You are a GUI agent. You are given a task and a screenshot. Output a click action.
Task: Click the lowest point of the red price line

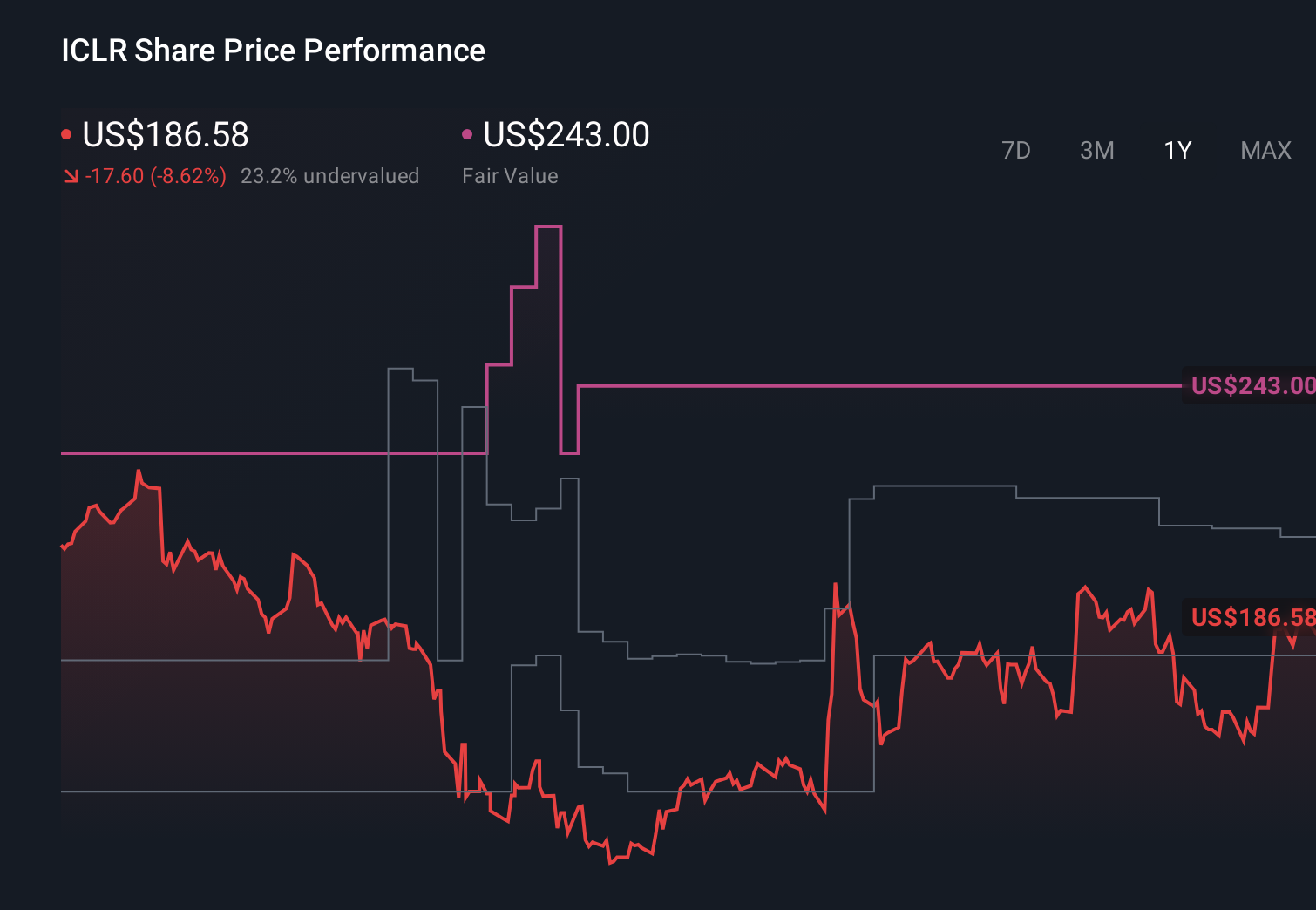coord(610,863)
